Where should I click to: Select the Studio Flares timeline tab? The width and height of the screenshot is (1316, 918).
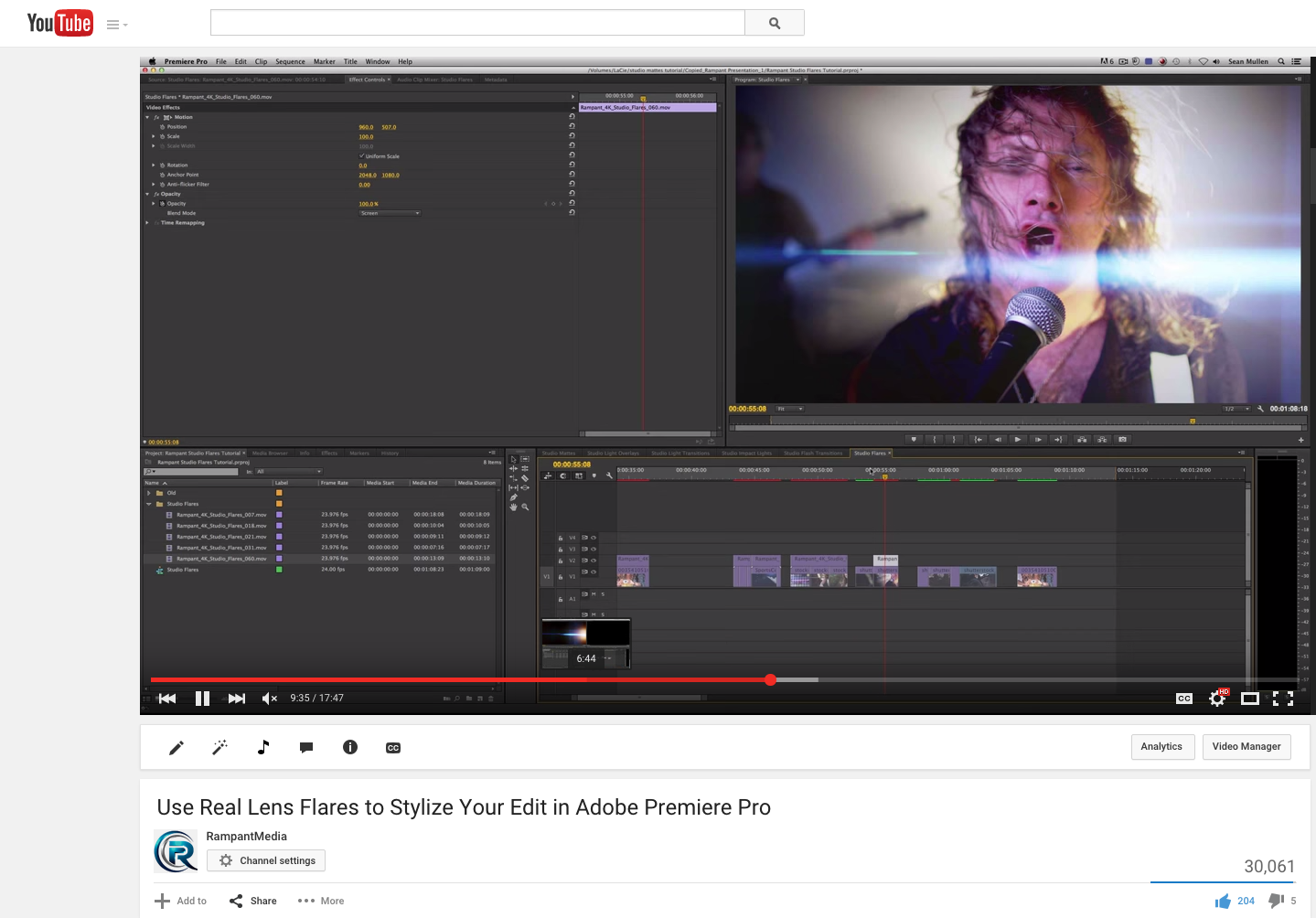870,453
